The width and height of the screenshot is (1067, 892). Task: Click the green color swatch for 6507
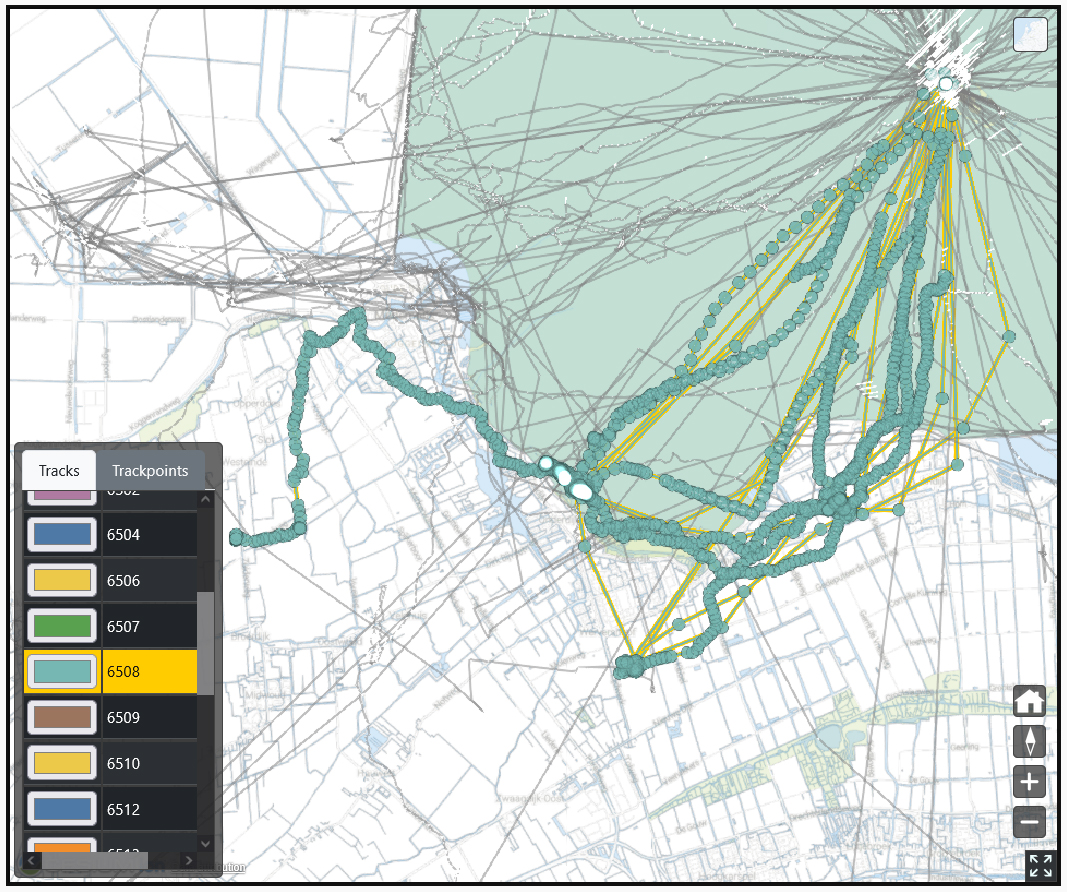point(62,626)
